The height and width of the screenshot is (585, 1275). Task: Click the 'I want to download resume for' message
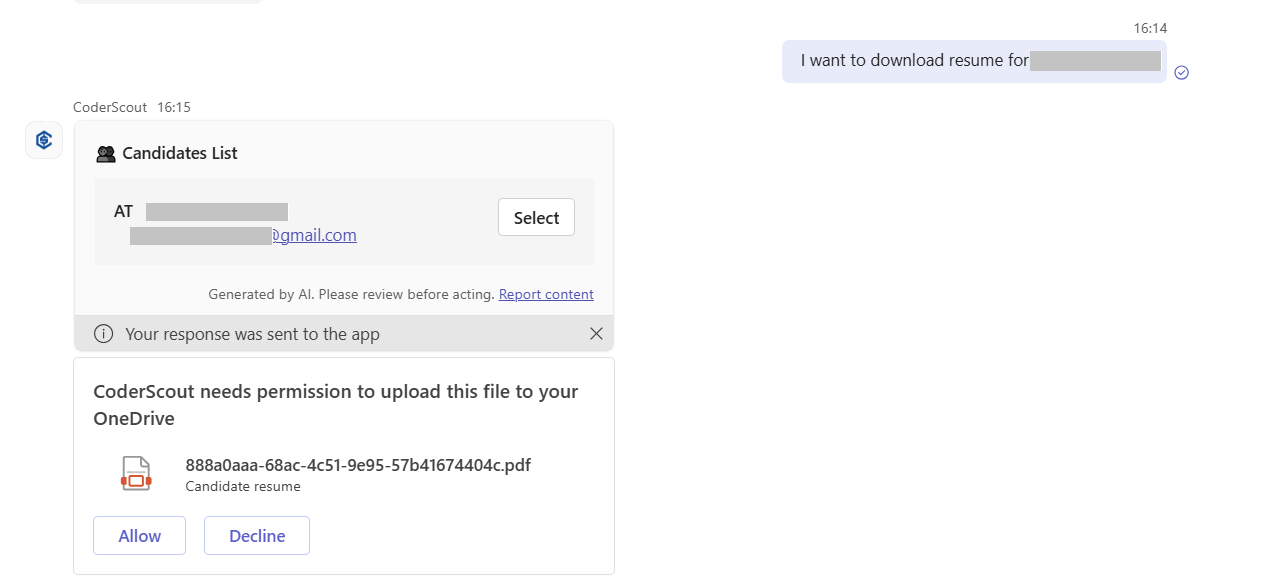click(x=974, y=61)
